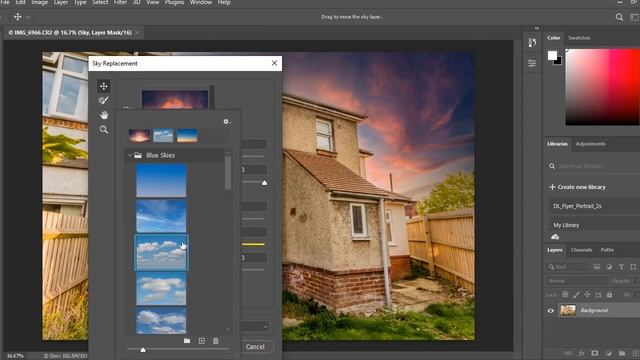Viewport: 640px width, 360px height.
Task: Hide the Background layer with eye icon
Action: [x=550, y=311]
